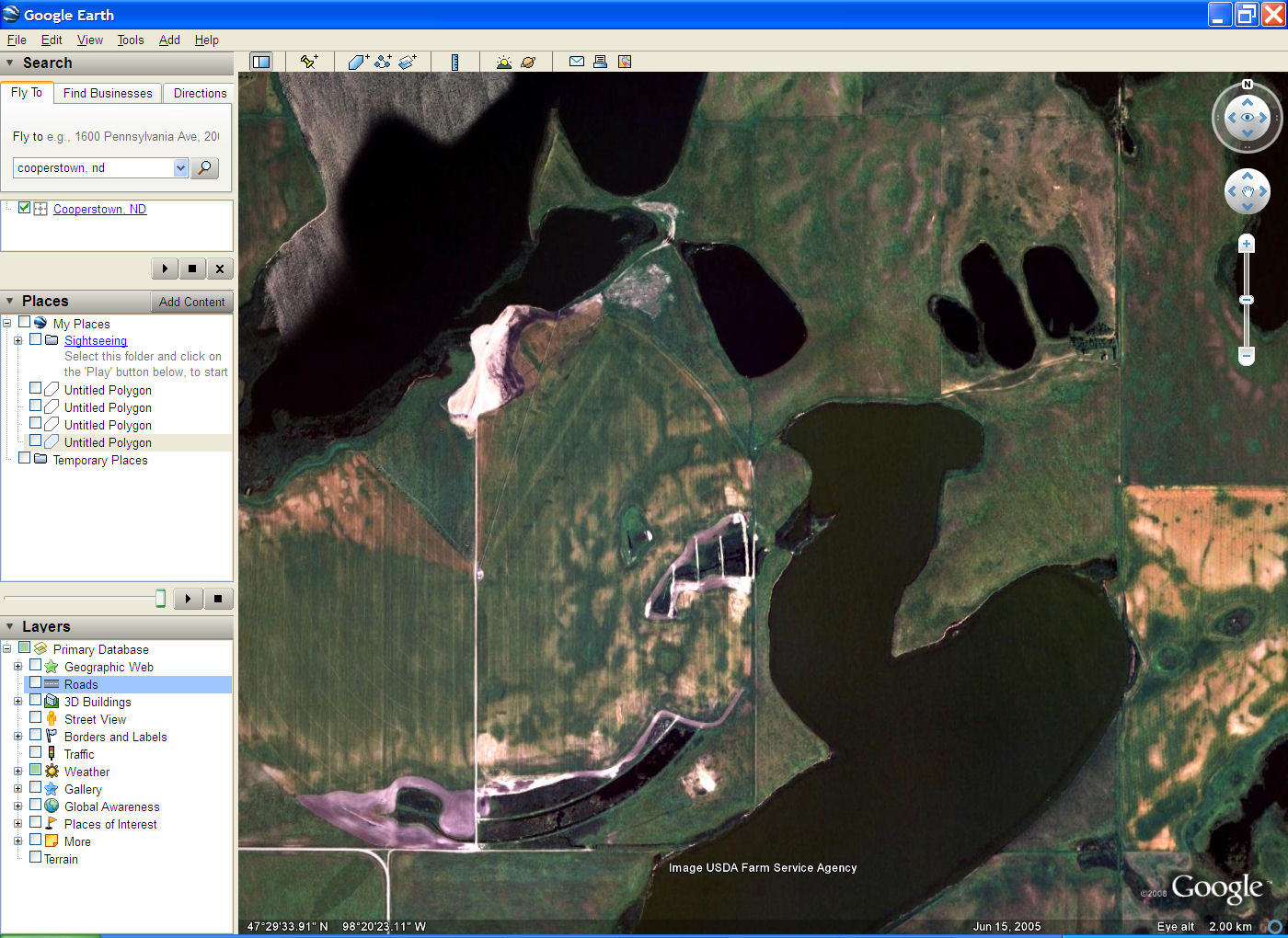
Task: Click the zoom slider handle
Action: click(1247, 300)
